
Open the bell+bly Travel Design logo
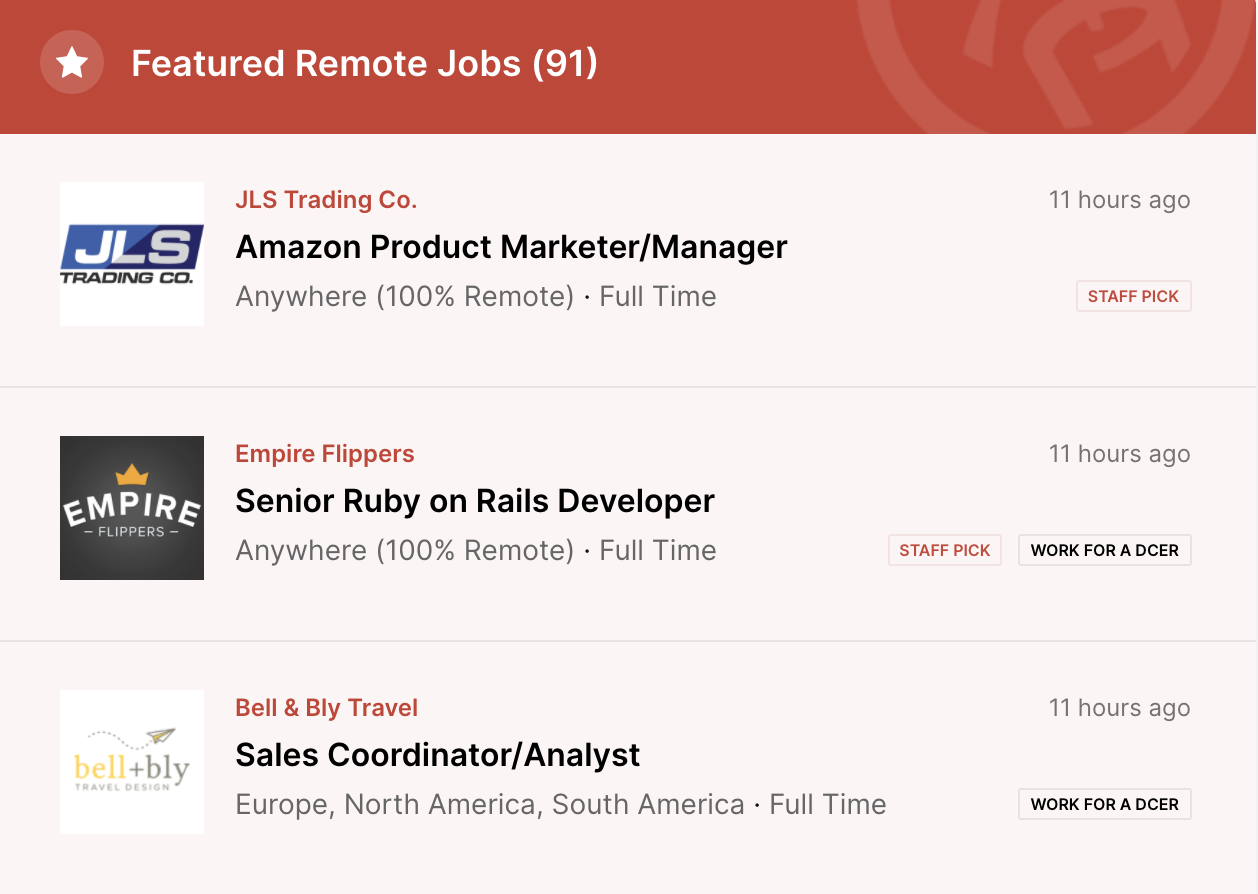pyautogui.click(x=132, y=762)
